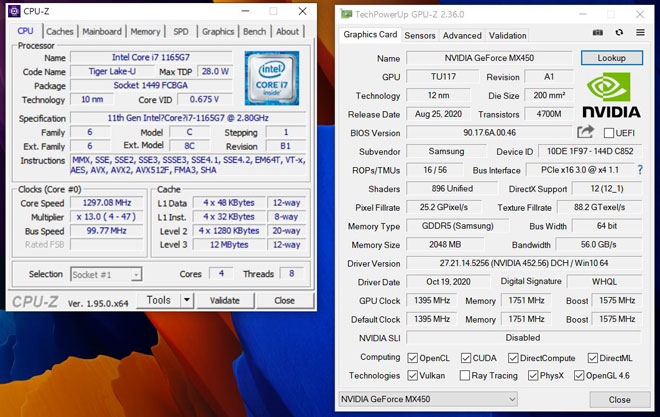
Task: Click the BIOS Version field 90.17.6A.00.46
Action: pos(489,133)
